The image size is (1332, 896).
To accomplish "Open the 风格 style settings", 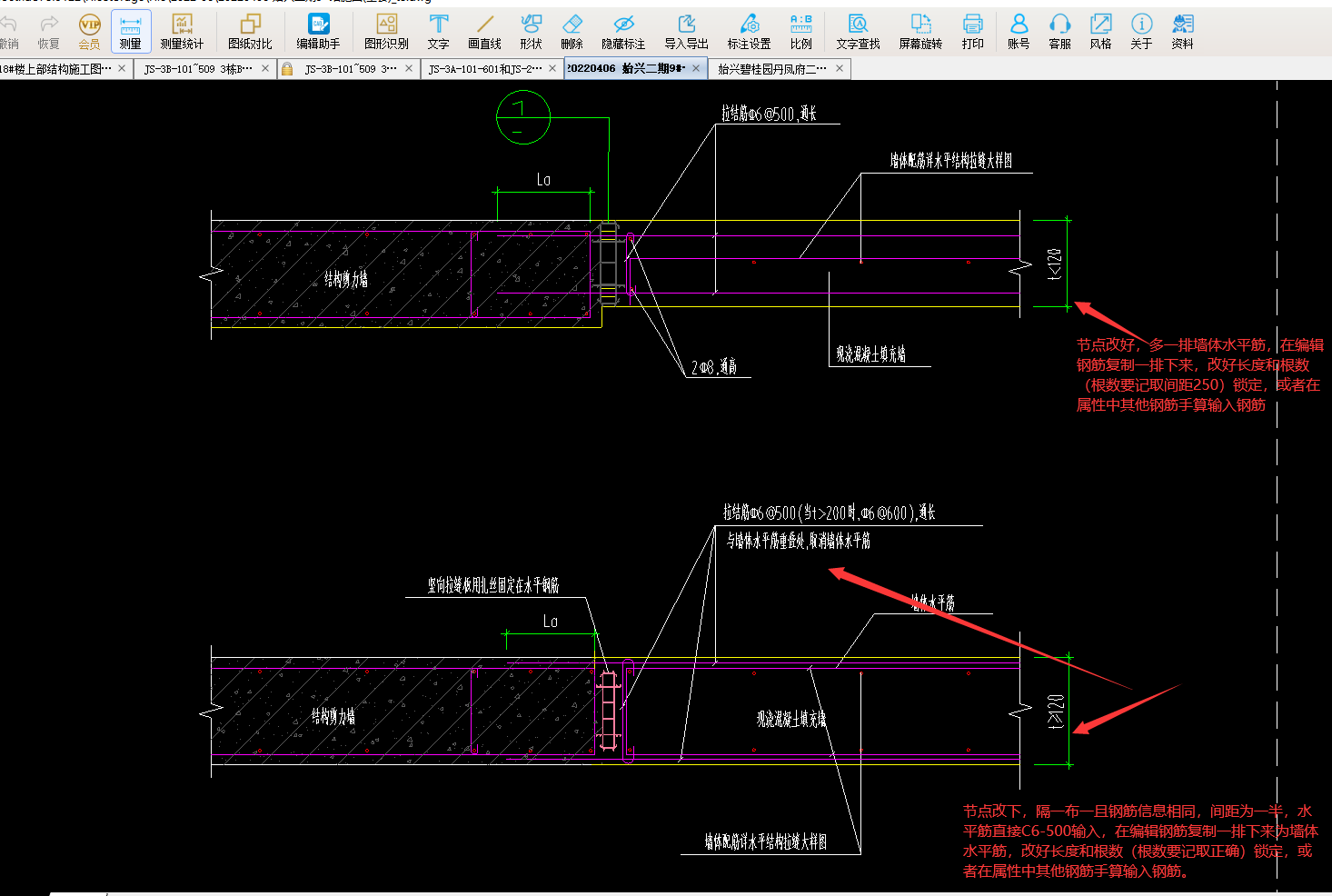I will click(x=1100, y=32).
